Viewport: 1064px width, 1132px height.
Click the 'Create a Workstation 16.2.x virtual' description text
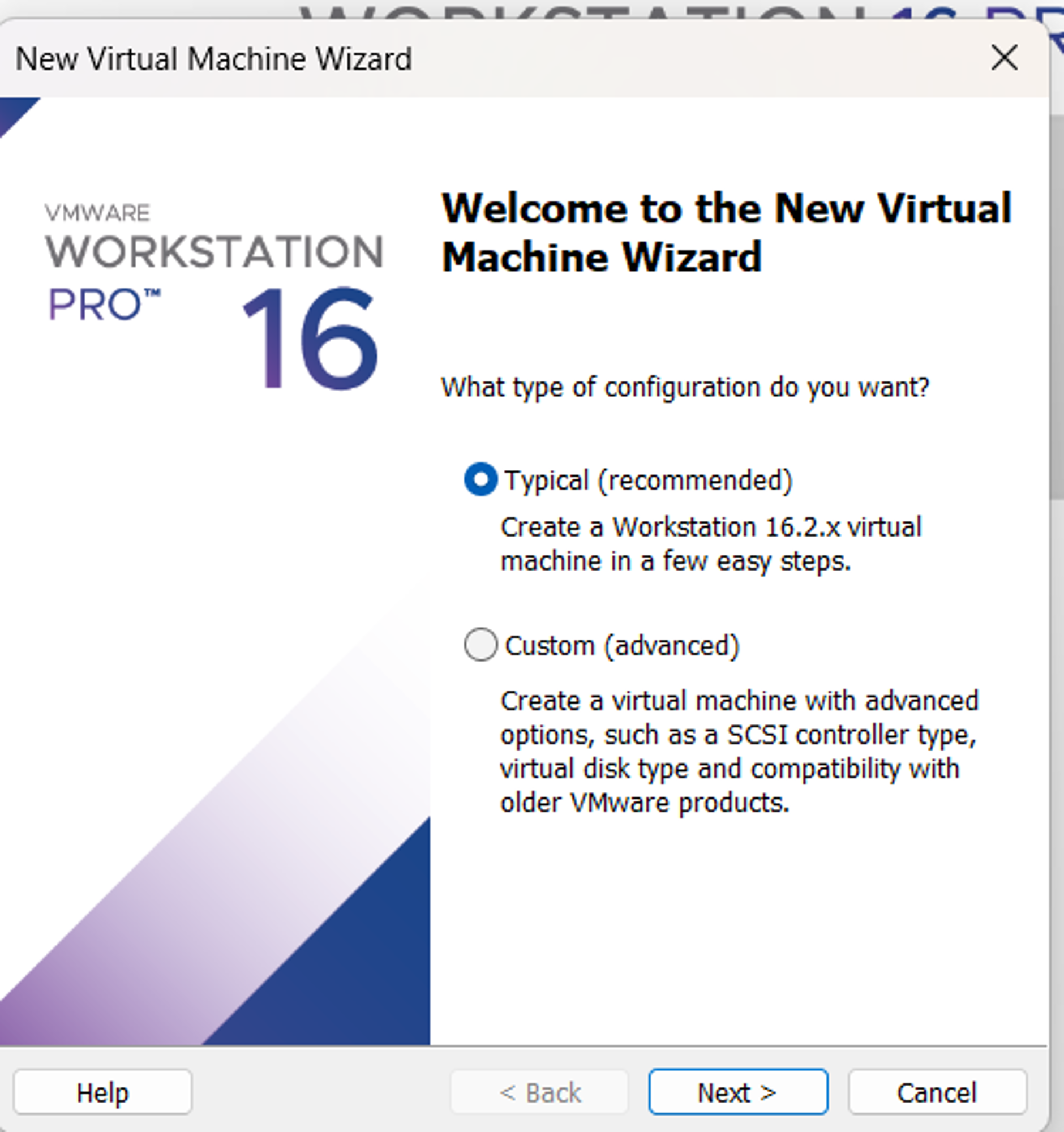coord(710,527)
